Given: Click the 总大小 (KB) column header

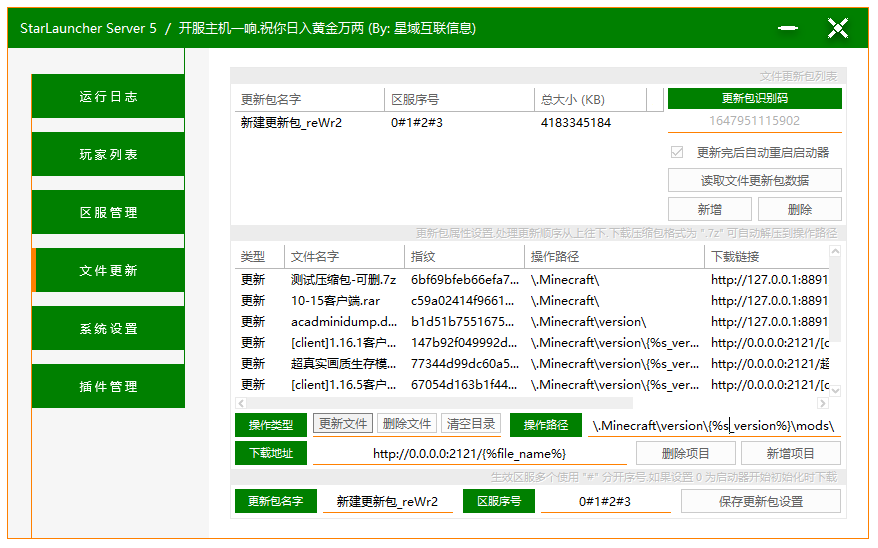Looking at the screenshot, I should pyautogui.click(x=590, y=100).
